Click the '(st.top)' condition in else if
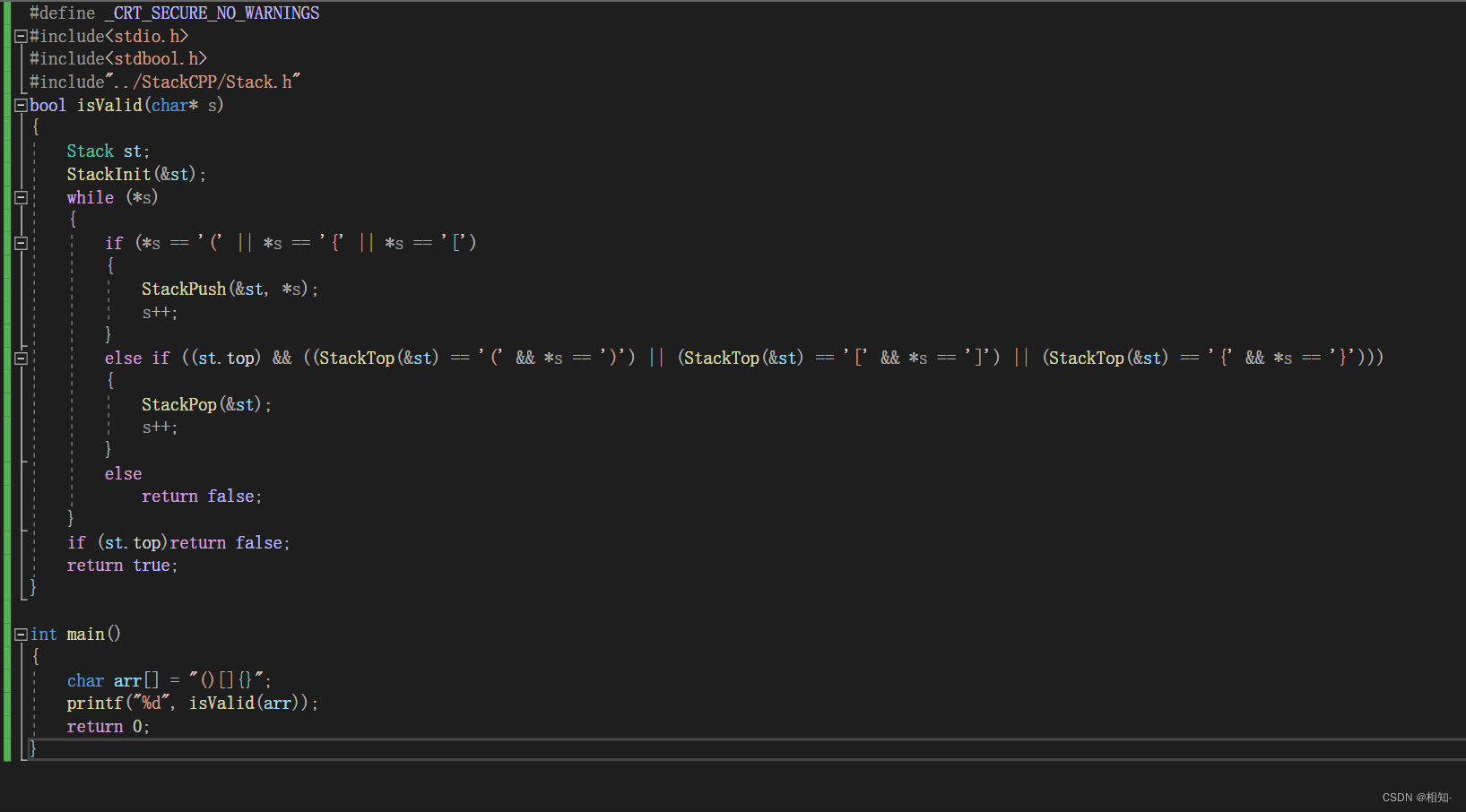This screenshot has height=812, width=1466. (x=225, y=358)
